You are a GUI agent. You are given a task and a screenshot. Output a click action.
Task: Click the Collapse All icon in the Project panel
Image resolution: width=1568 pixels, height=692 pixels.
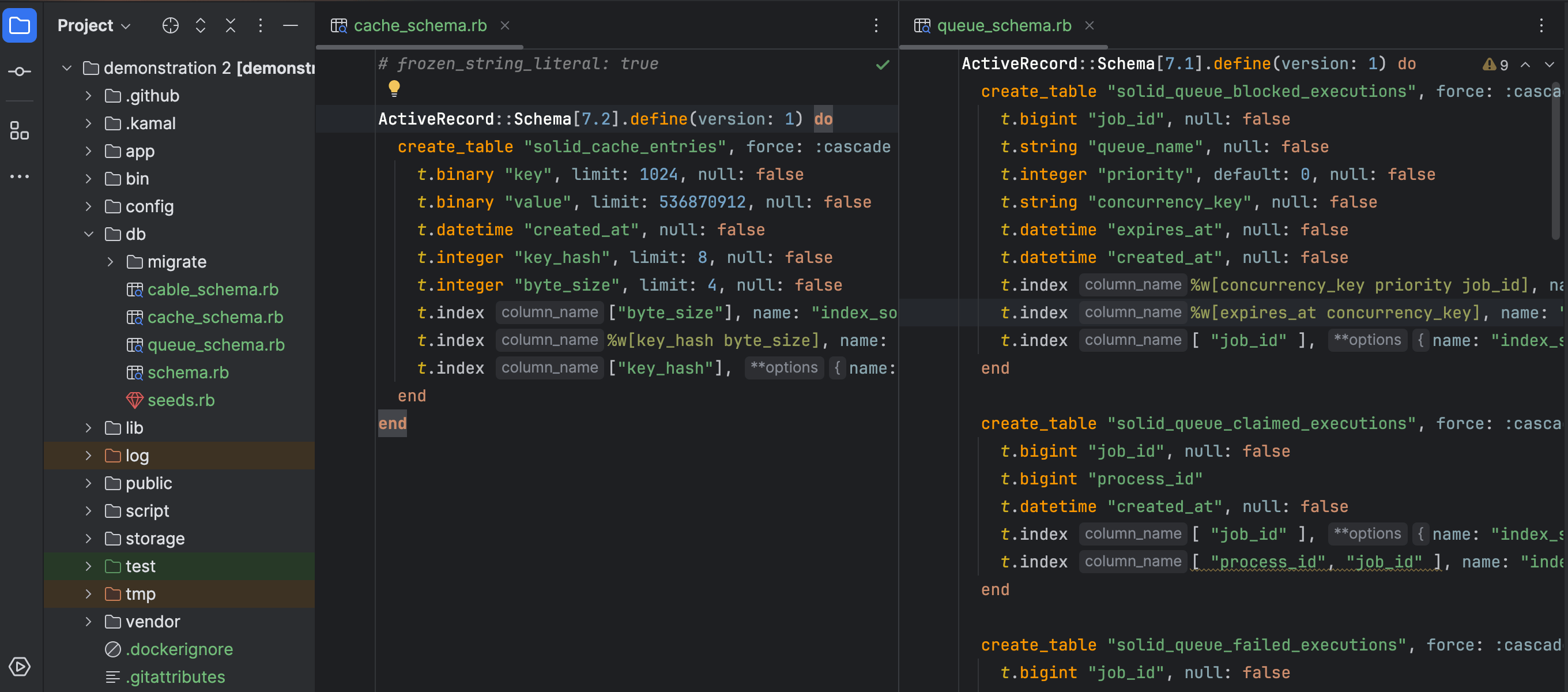230,25
